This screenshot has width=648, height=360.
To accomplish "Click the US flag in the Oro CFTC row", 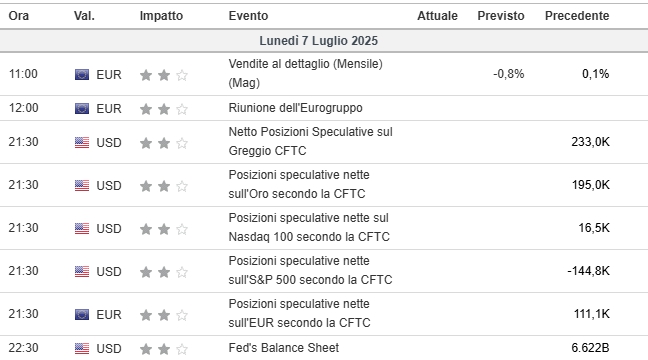I will point(82,186).
